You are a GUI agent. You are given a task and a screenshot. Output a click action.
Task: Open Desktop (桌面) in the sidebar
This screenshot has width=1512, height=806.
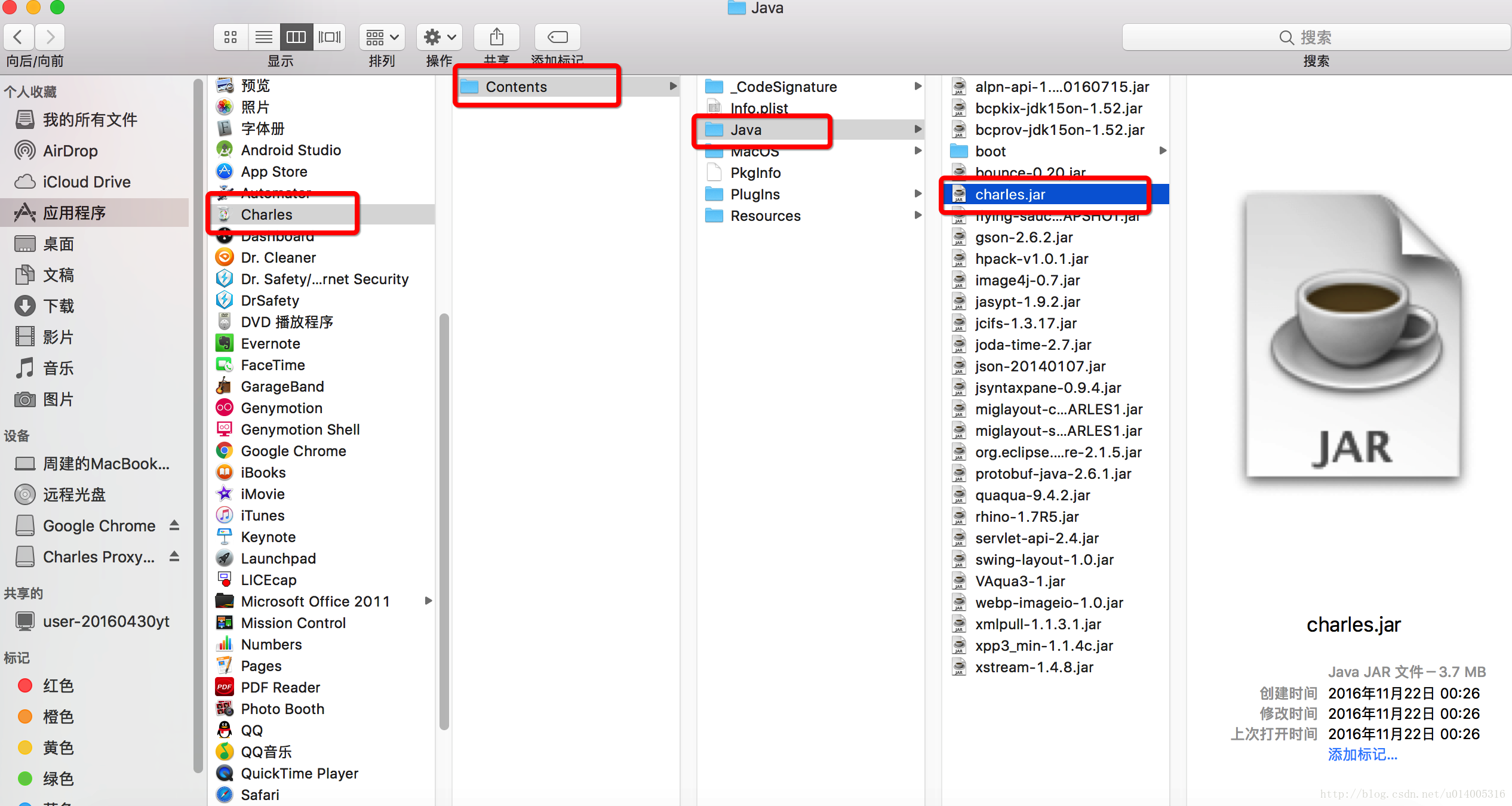pos(96,244)
